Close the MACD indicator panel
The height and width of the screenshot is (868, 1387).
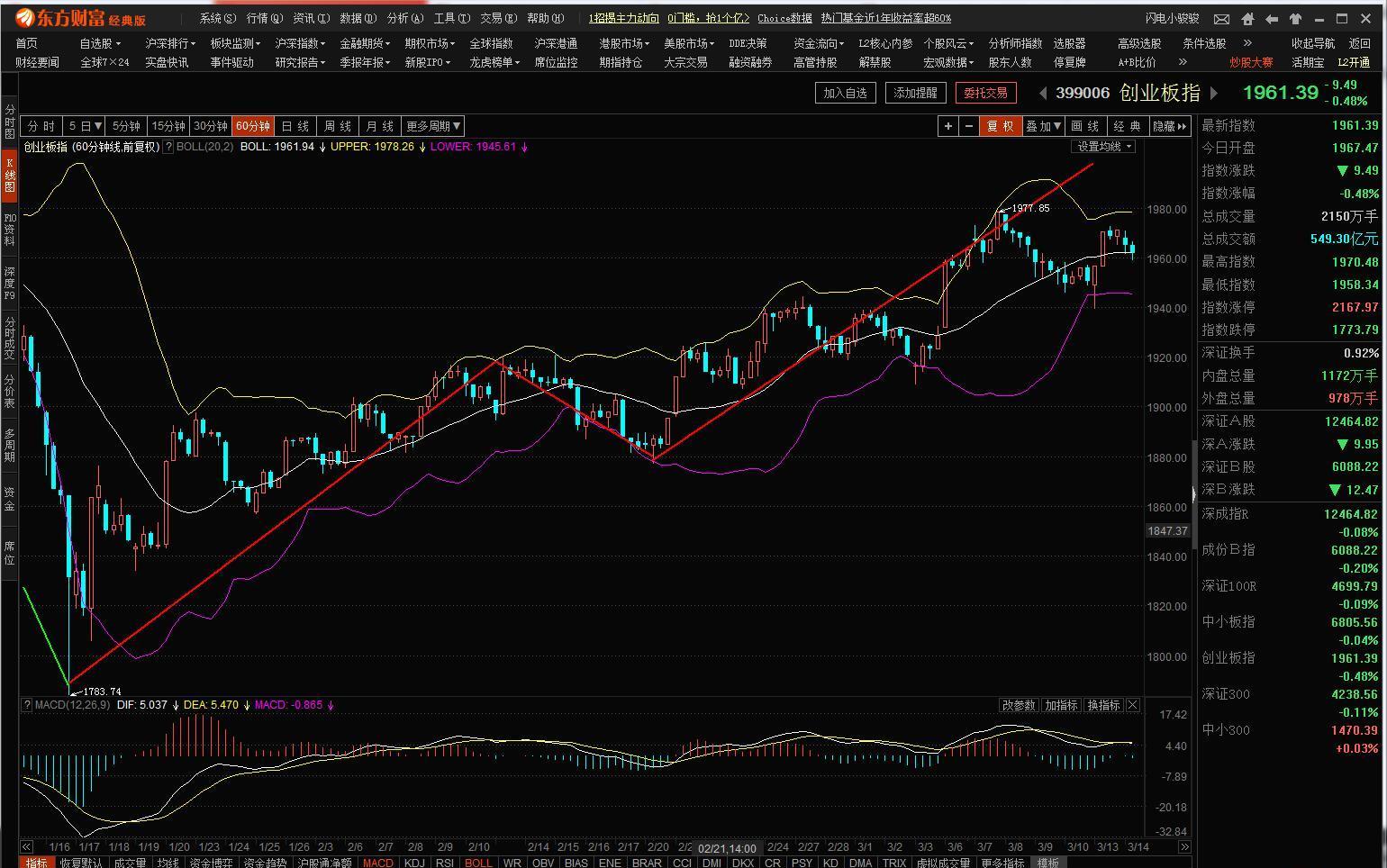(x=1133, y=705)
